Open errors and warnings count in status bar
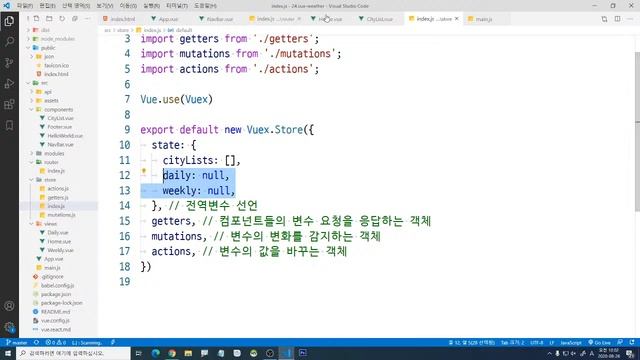640x360 pixels. point(56,342)
